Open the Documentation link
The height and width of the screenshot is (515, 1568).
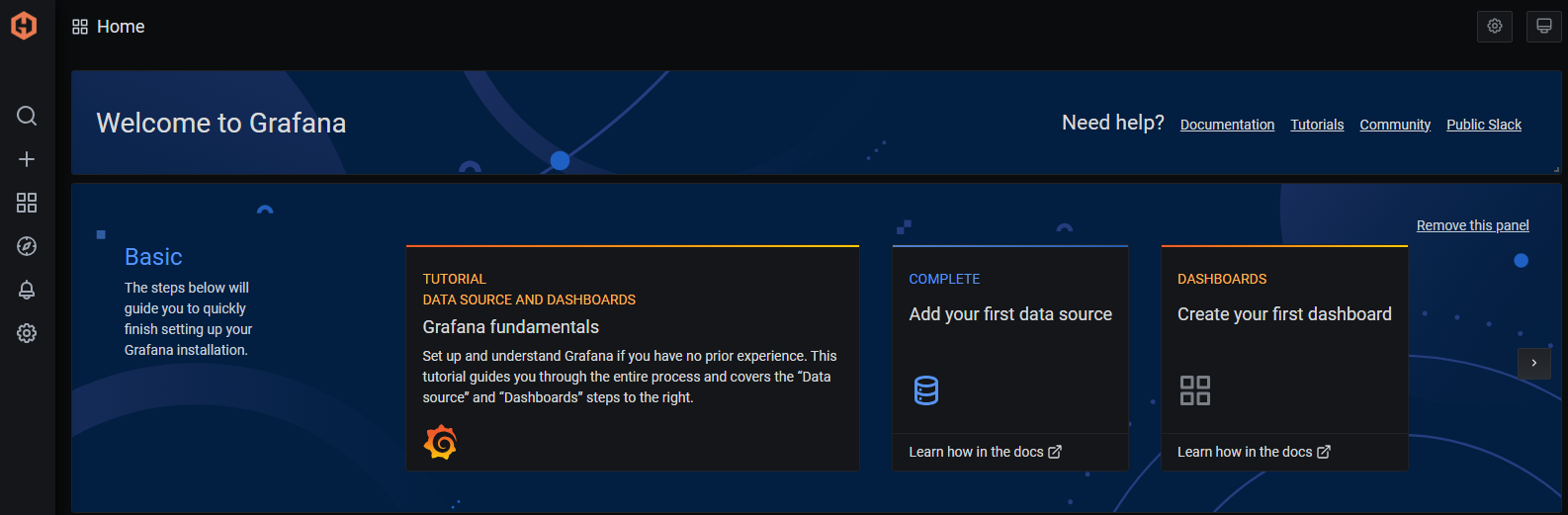point(1227,125)
